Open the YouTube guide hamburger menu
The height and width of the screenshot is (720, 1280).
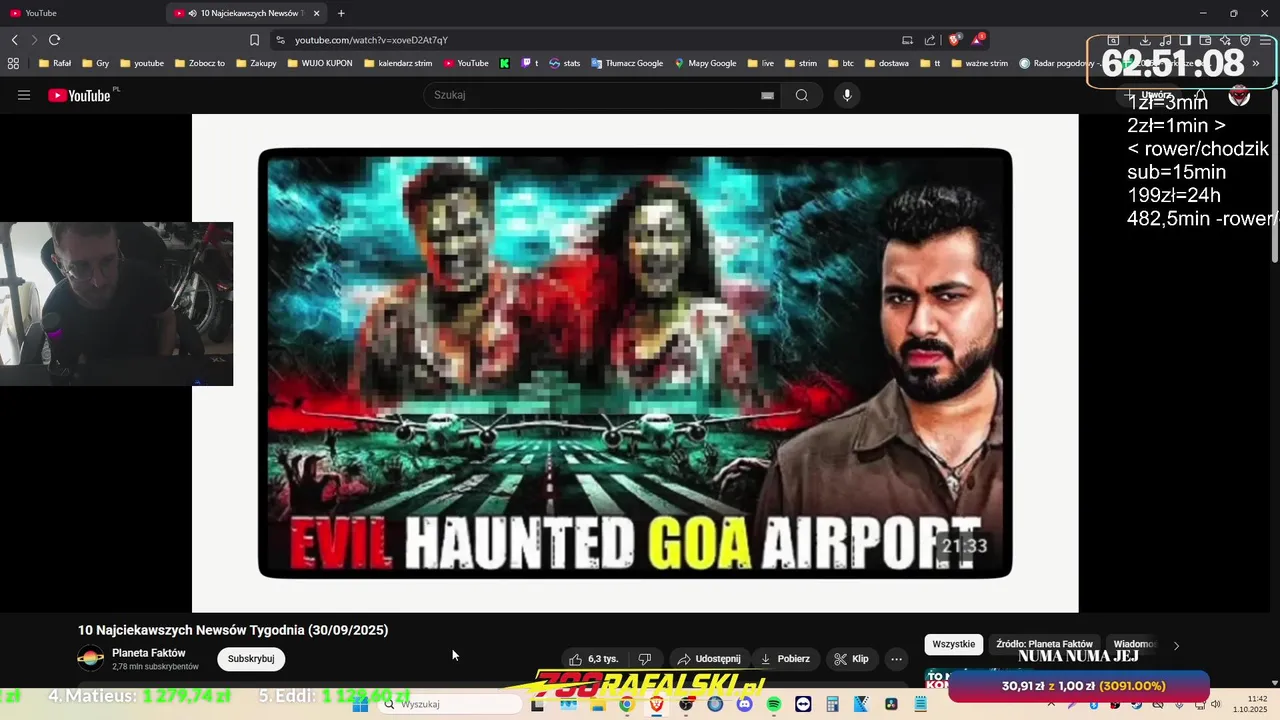tap(24, 95)
